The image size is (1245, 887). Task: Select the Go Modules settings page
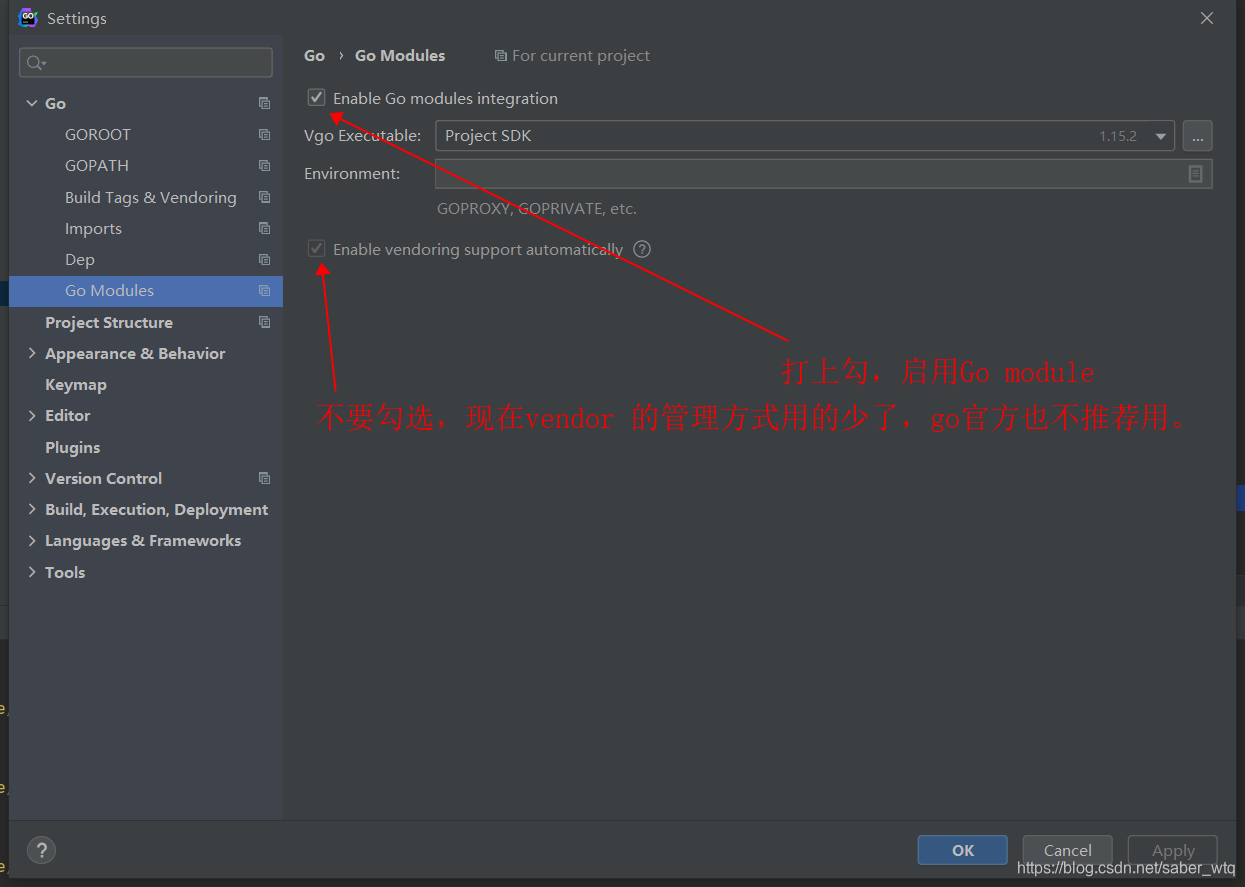146,291
